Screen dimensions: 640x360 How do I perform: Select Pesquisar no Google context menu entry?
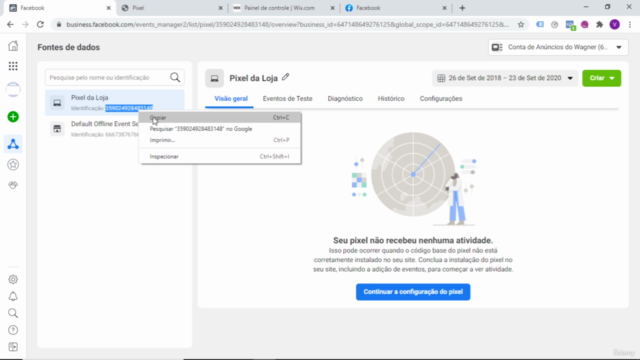220,129
